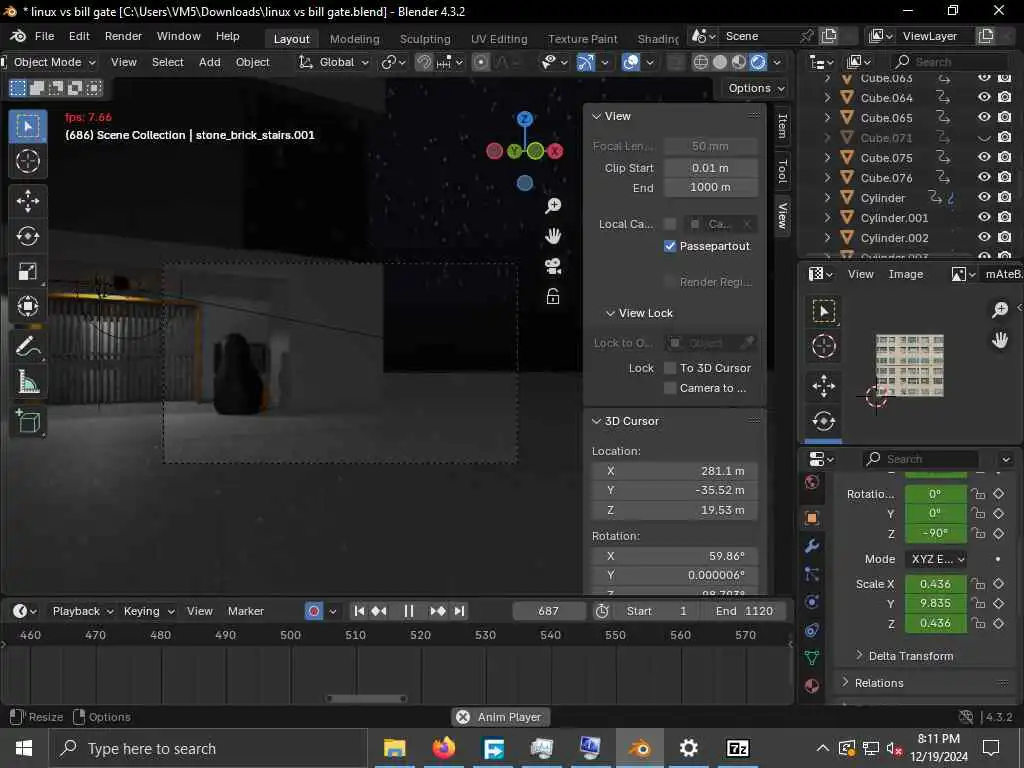Click the Image Editor pan hand icon
1024x768 pixels.
tap(1000, 340)
